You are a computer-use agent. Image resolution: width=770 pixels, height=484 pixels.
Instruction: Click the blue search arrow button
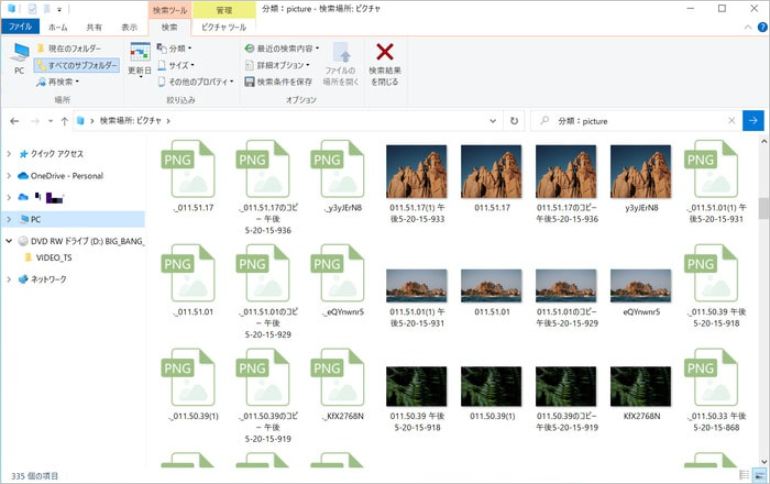point(754,121)
